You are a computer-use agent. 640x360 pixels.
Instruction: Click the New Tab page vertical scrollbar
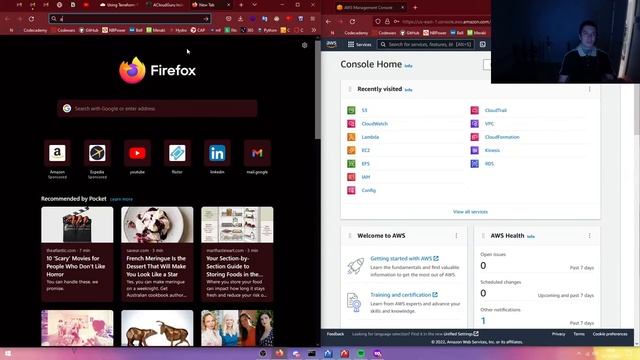[318, 90]
